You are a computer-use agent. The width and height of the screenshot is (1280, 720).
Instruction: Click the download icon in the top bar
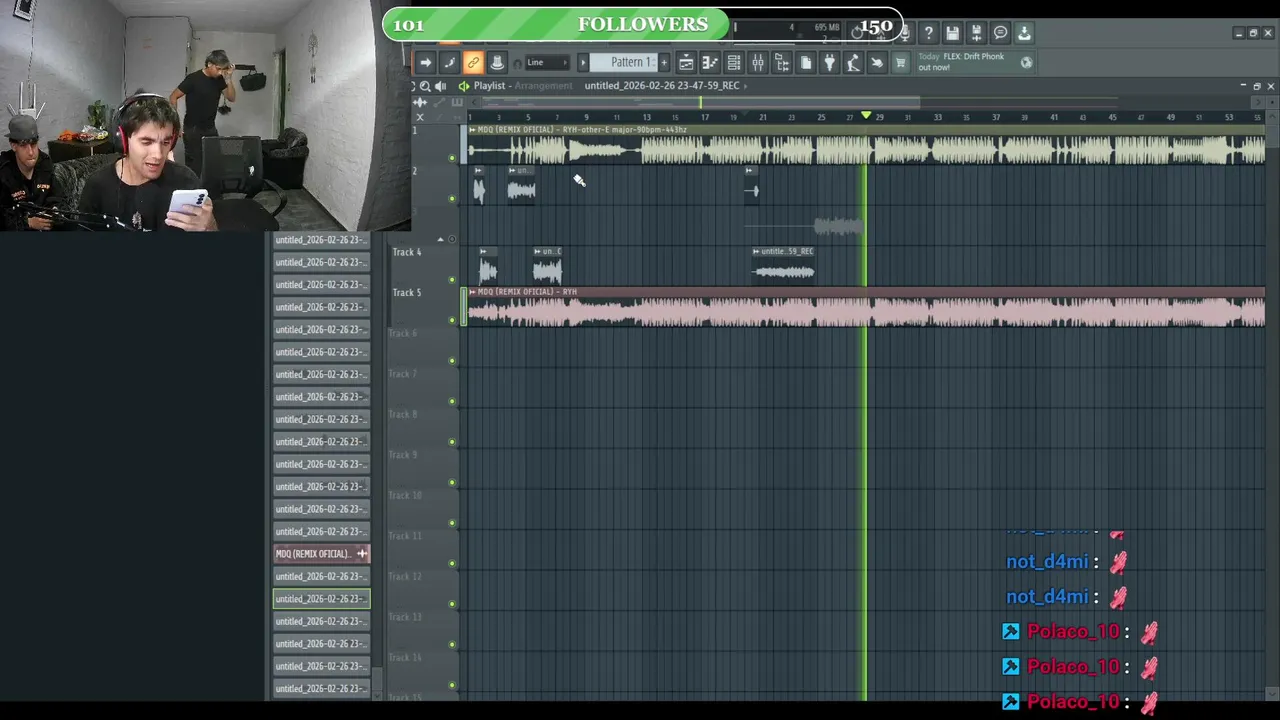pos(1024,33)
